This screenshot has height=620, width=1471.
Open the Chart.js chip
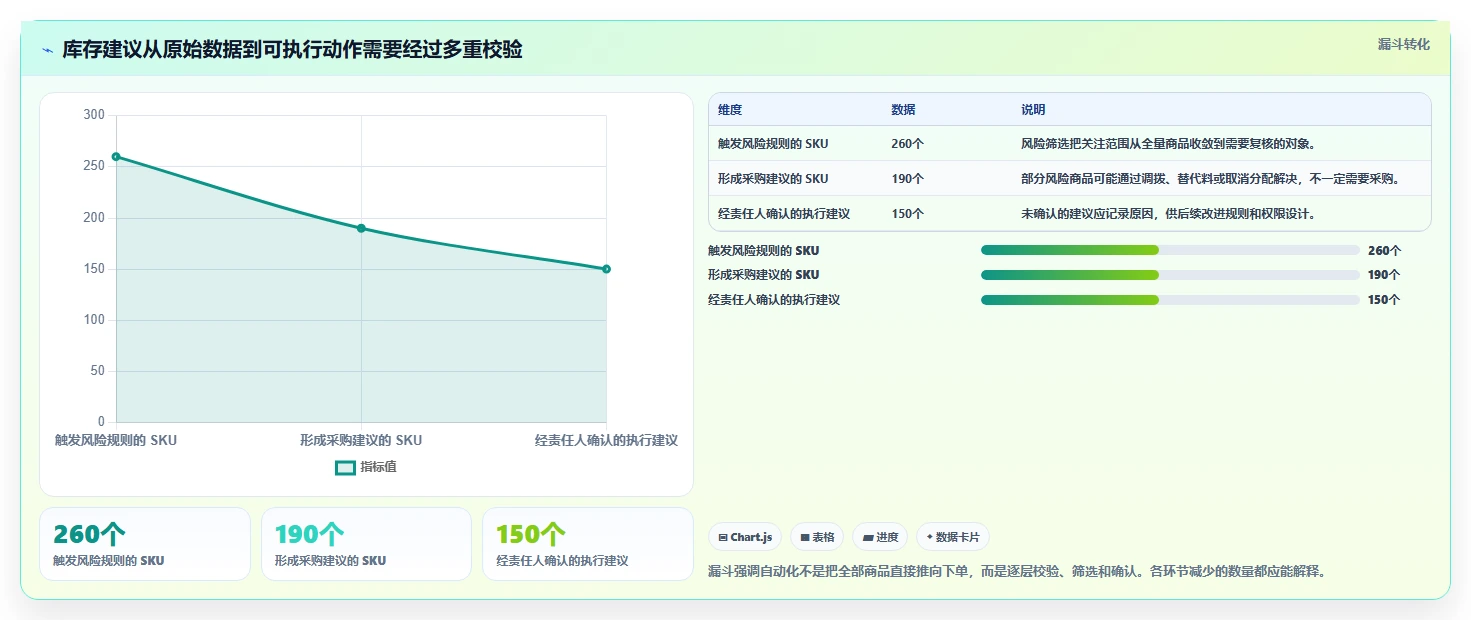[x=745, y=537]
